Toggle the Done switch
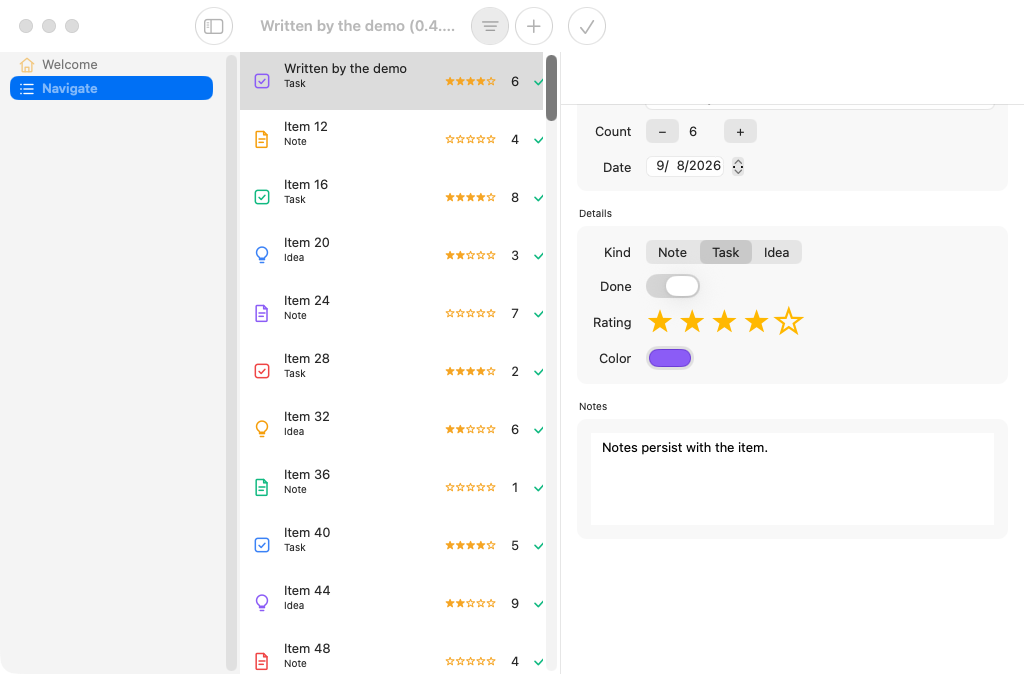1024x674 pixels. point(673,286)
